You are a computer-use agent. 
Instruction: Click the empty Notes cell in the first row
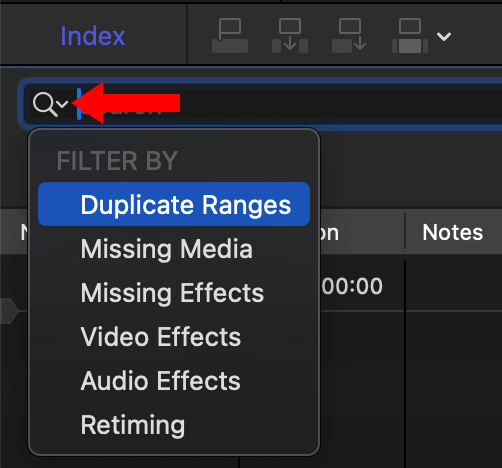(454, 286)
